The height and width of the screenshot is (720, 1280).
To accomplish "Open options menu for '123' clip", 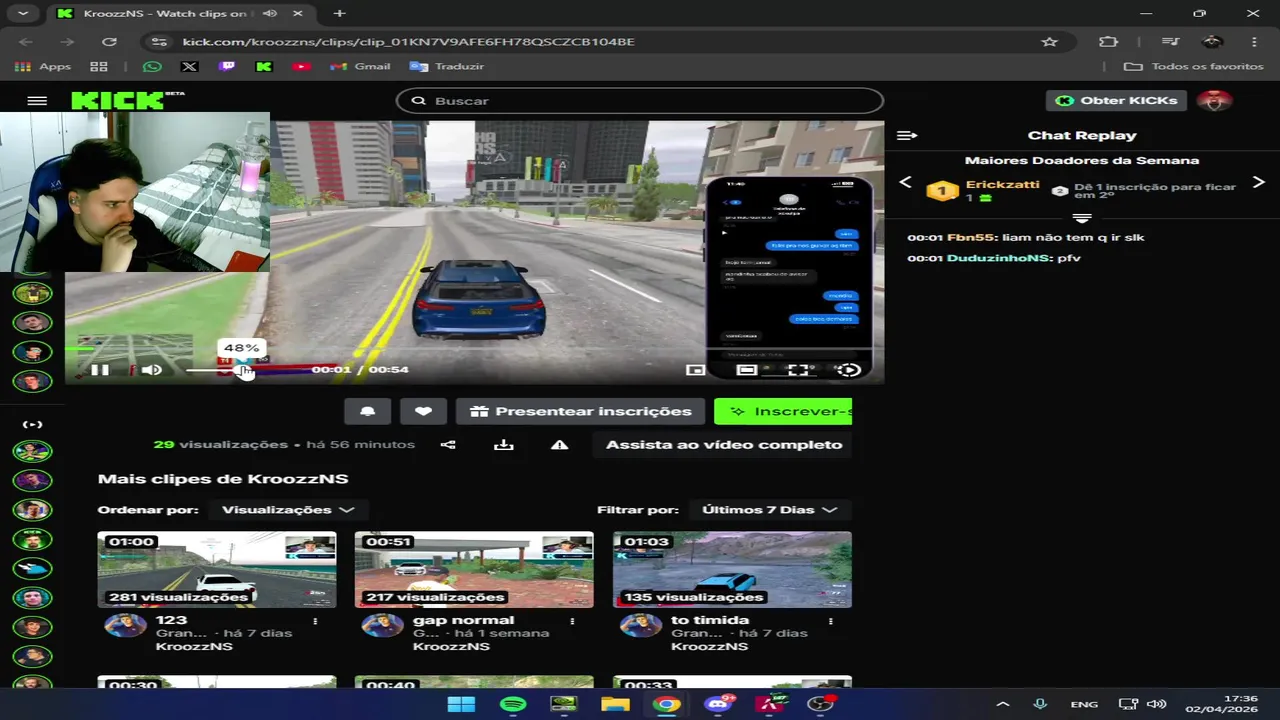I will 315,621.
